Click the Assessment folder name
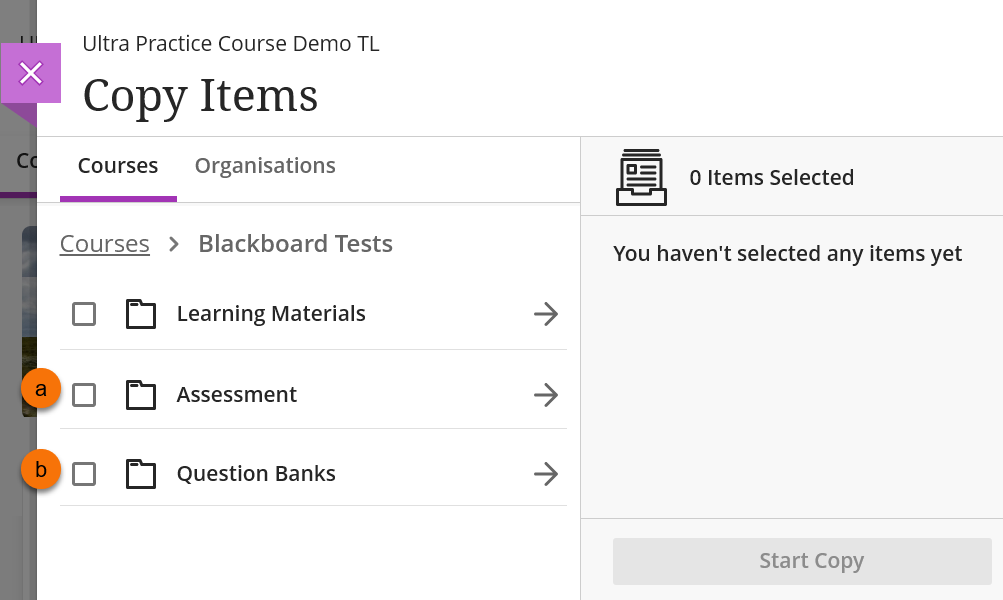The height and width of the screenshot is (600, 1003). click(237, 395)
